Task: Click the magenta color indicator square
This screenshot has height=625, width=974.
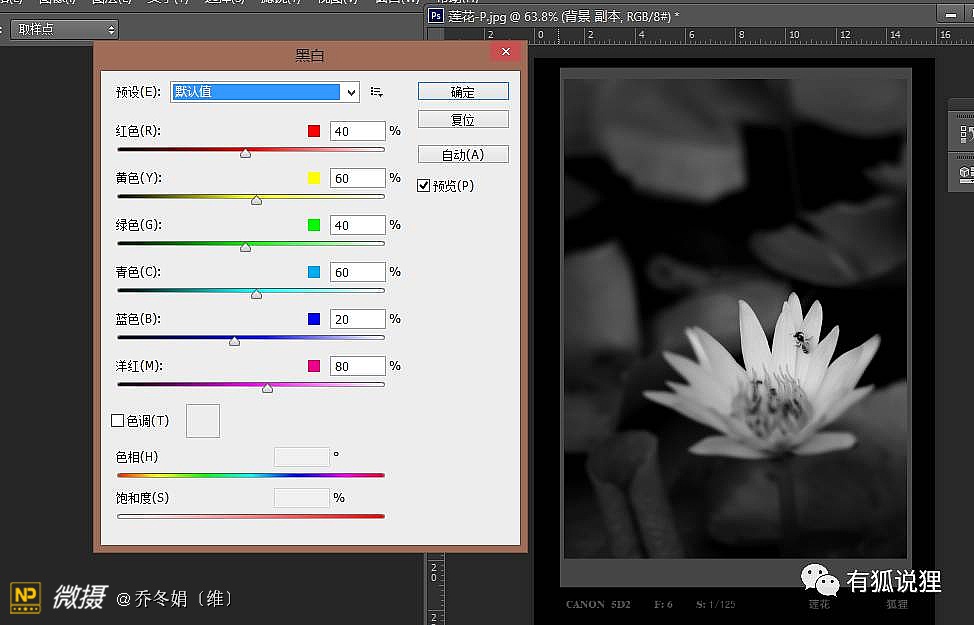Action: pos(314,366)
